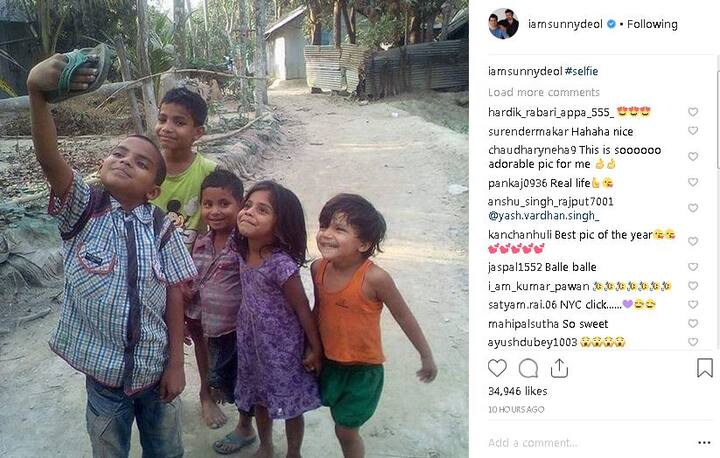This screenshot has height=458, width=720.
Task: Like ayushdubey1003's comment heart
Action: (693, 342)
